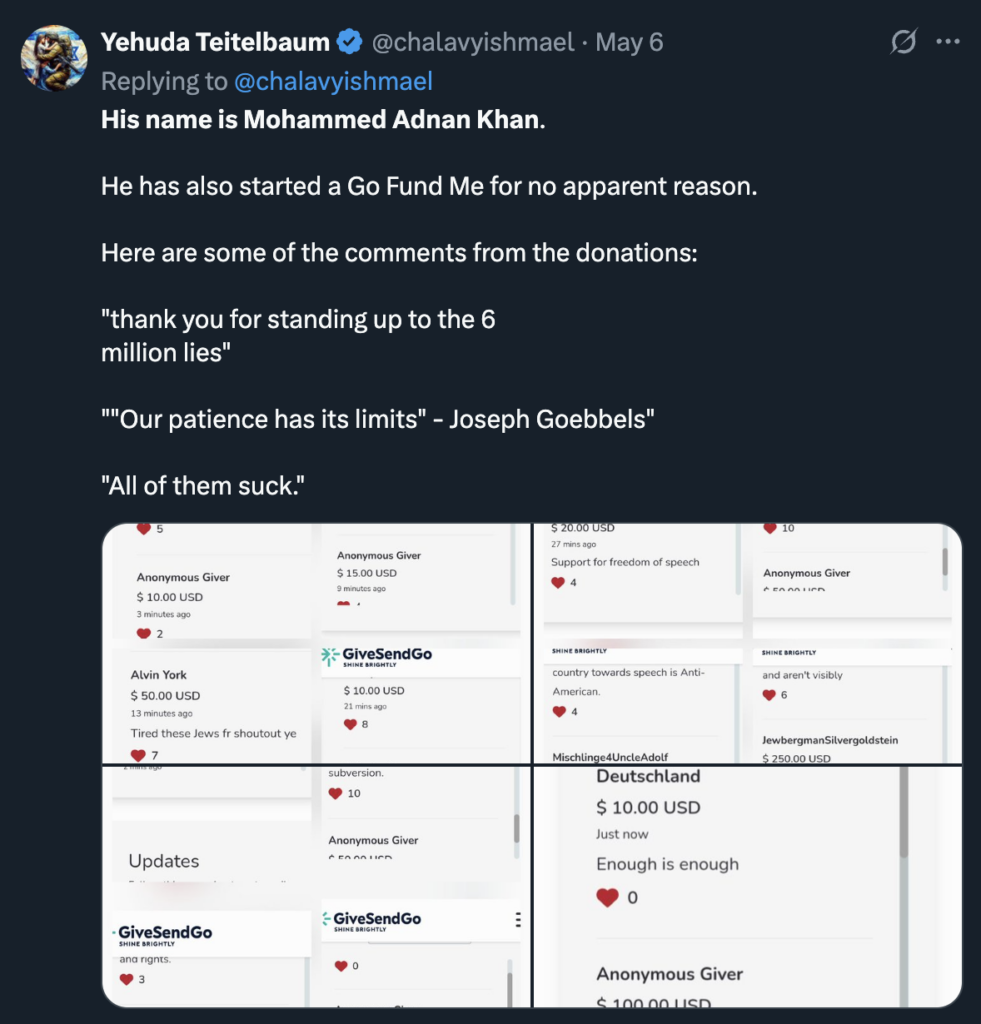
Task: Open the Grok actions icon
Action: (903, 42)
